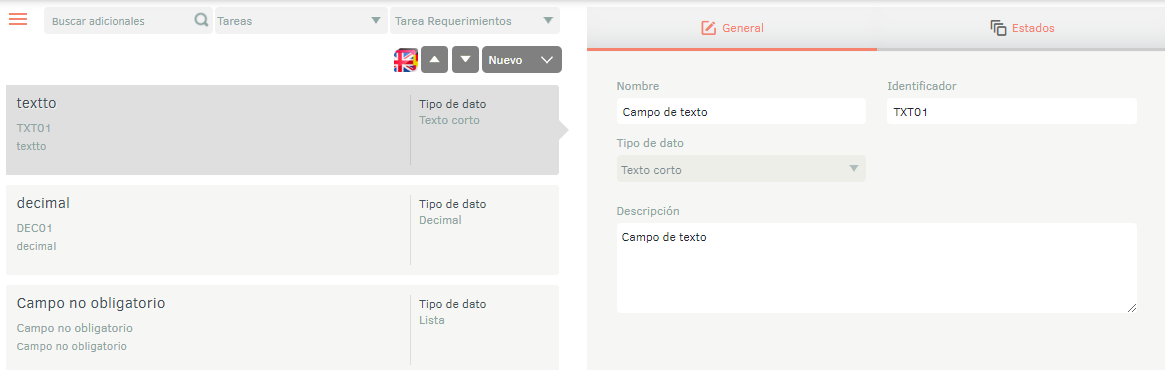The image size is (1165, 370).
Task: Select the decimal list item
Action: [x=282, y=230]
